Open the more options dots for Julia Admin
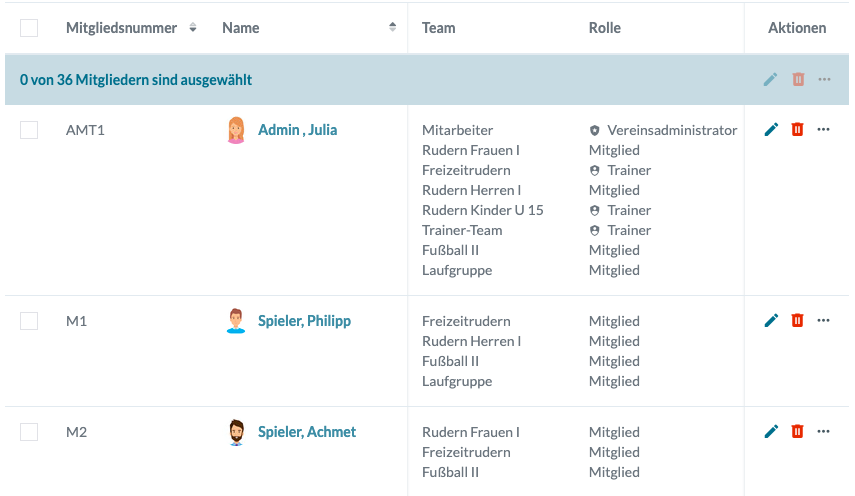The image size is (855, 496). (824, 129)
